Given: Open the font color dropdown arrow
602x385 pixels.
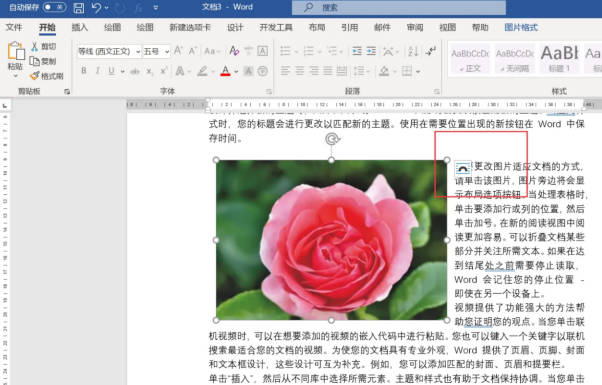Looking at the screenshot, I should pos(236,71).
